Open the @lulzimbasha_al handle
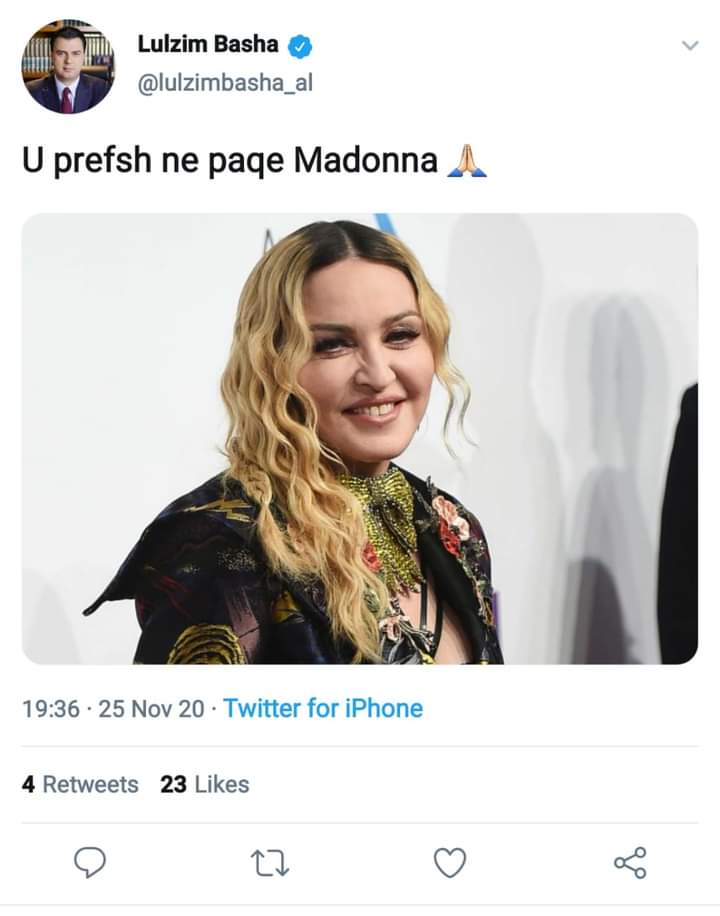The image size is (720, 916). pos(224,84)
